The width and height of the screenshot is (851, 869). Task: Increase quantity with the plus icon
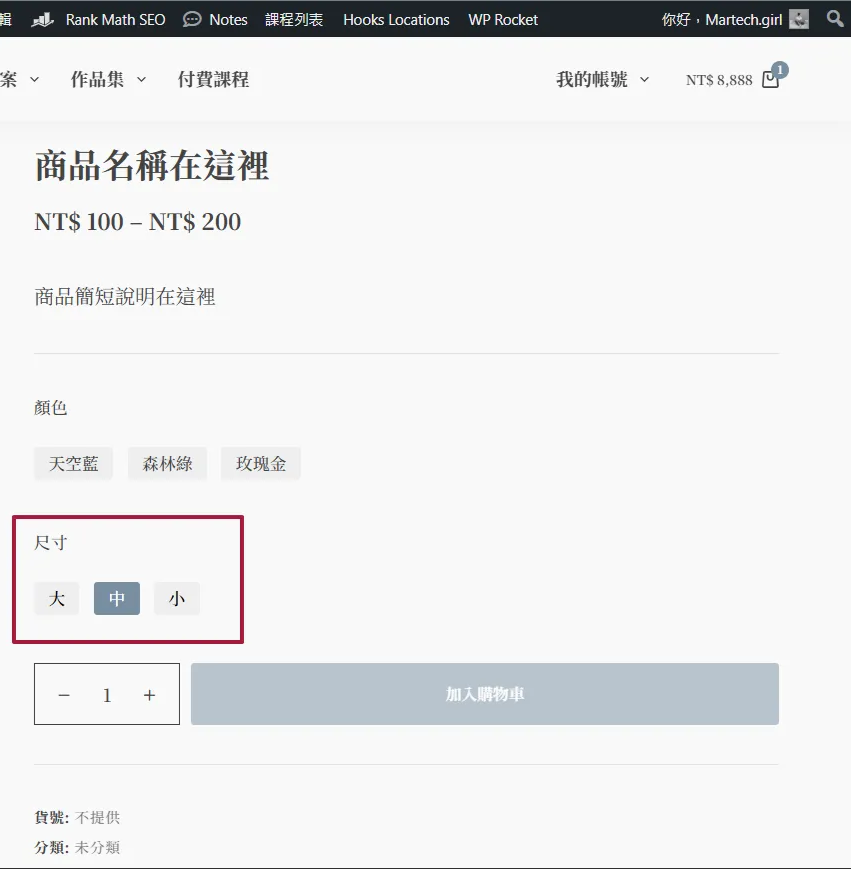149,695
